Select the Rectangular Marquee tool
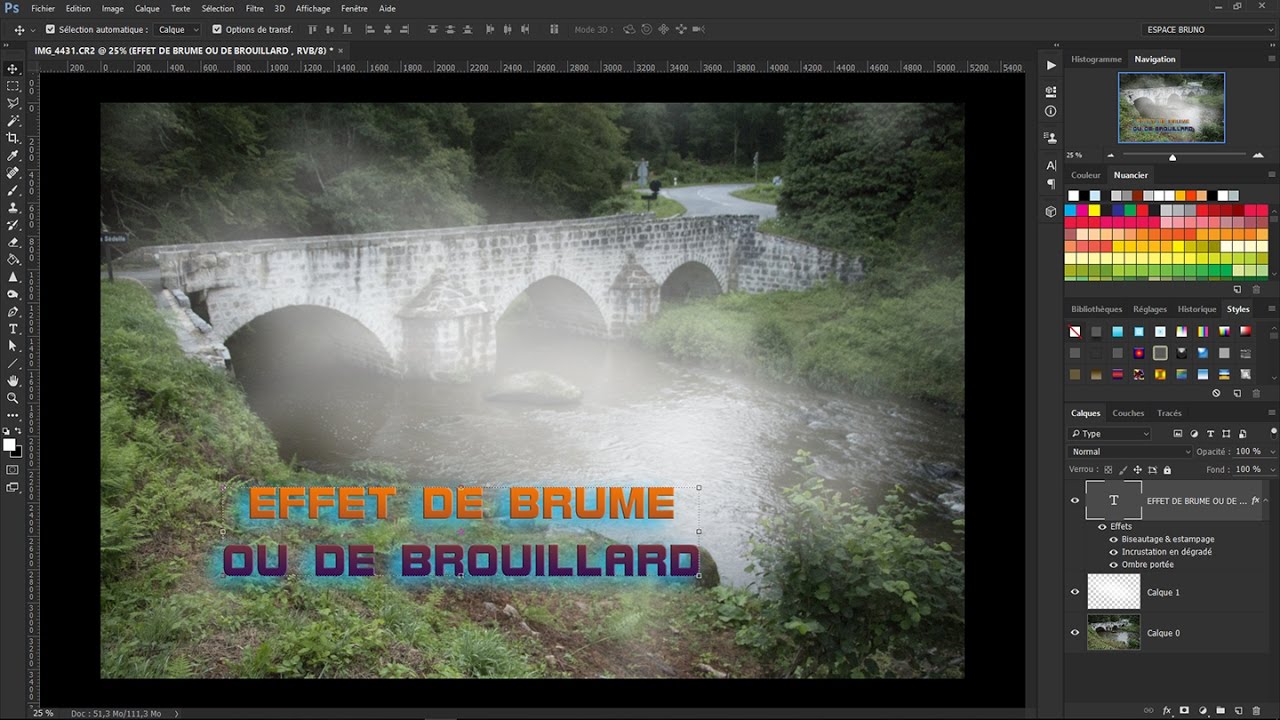The width and height of the screenshot is (1280, 720). [13, 86]
